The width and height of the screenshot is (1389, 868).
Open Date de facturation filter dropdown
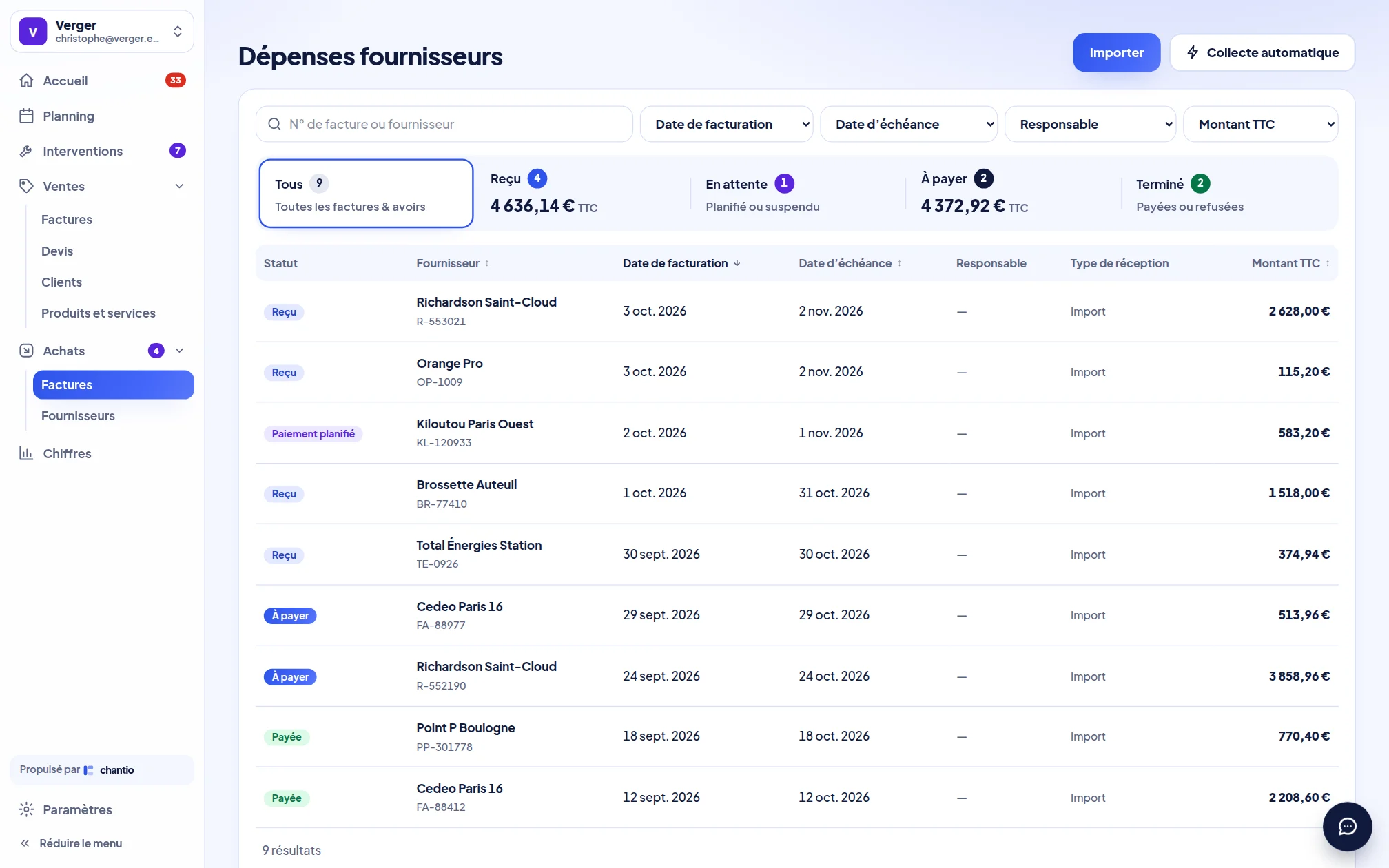click(x=726, y=124)
